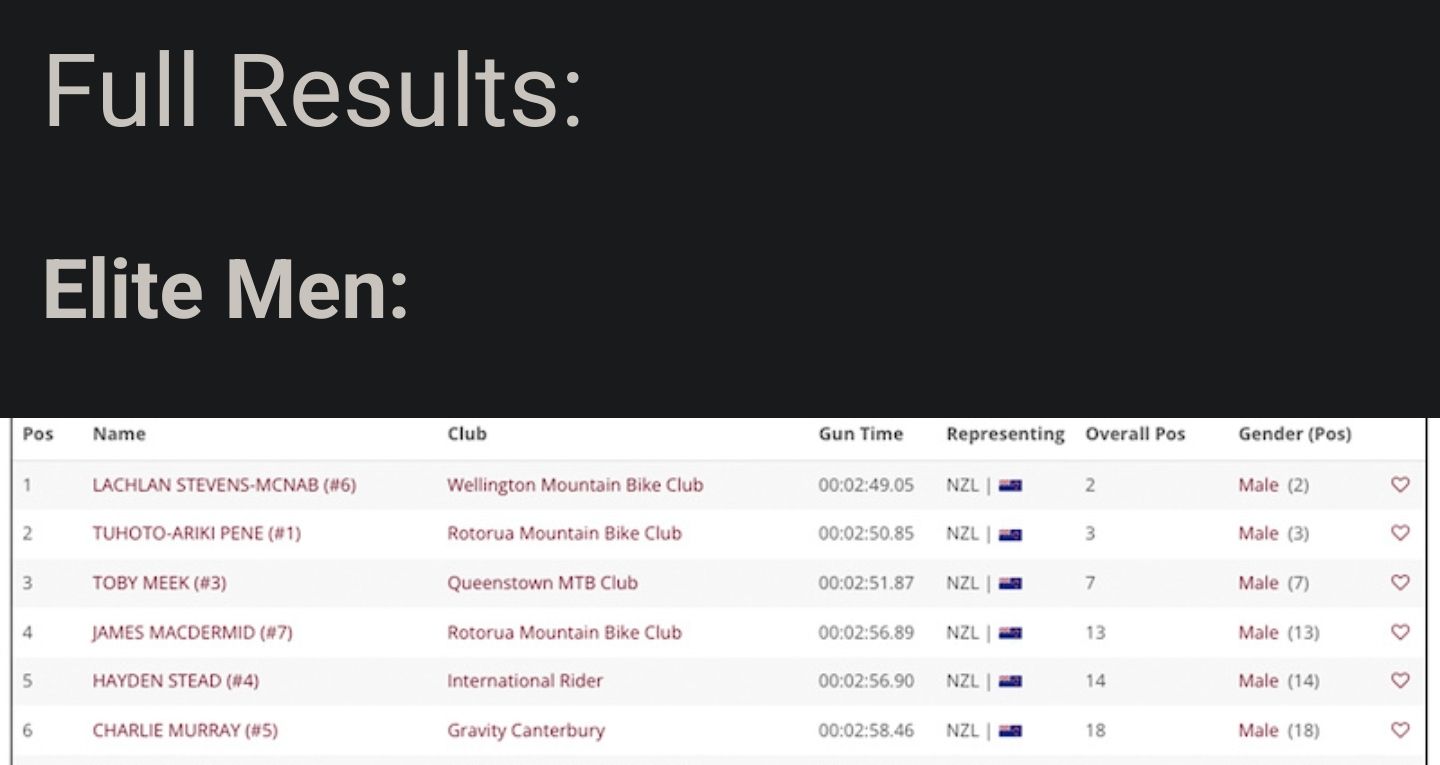
Task: Sort by Overall Pos column header
Action: [1135, 434]
